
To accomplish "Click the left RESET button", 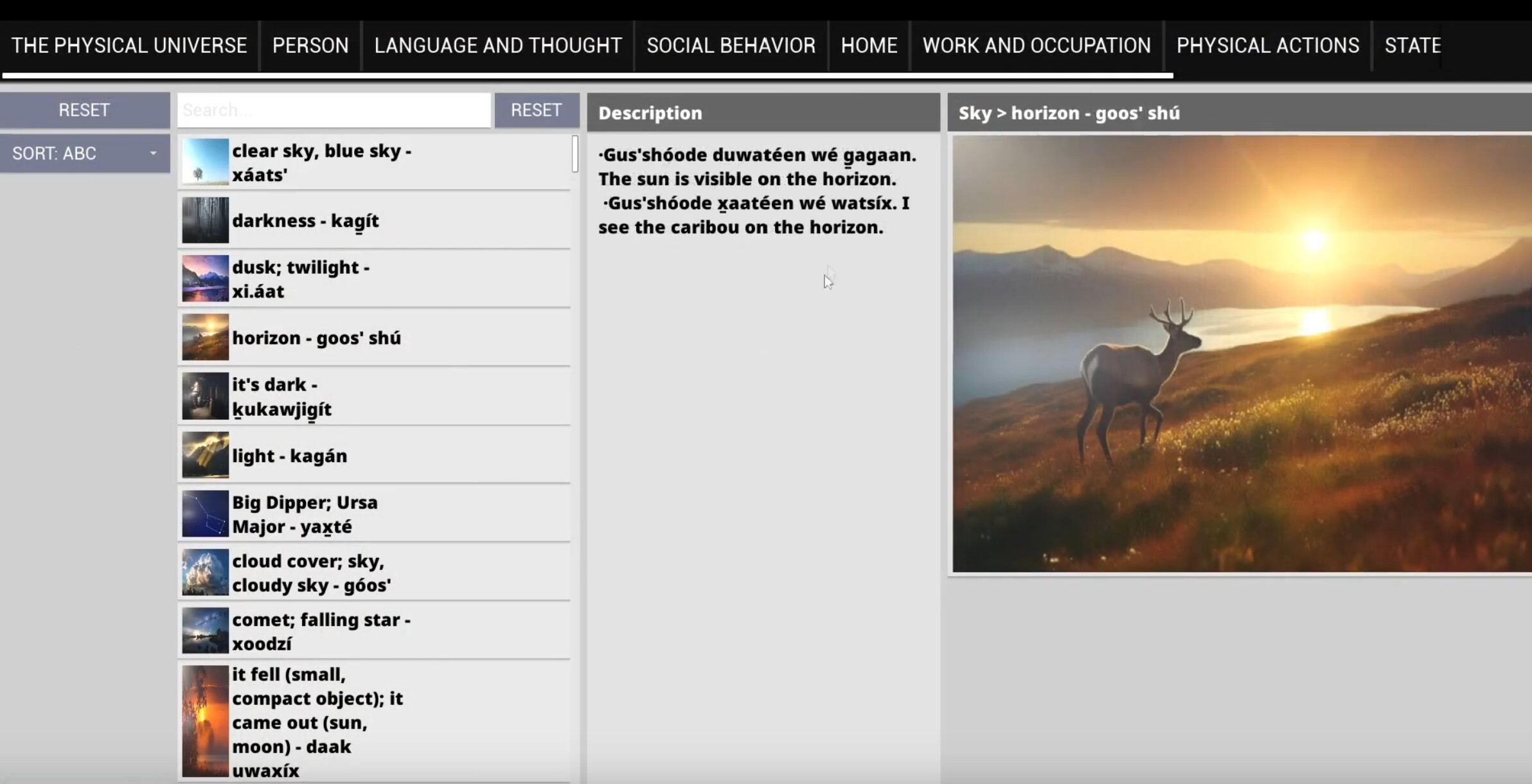I will pos(84,109).
